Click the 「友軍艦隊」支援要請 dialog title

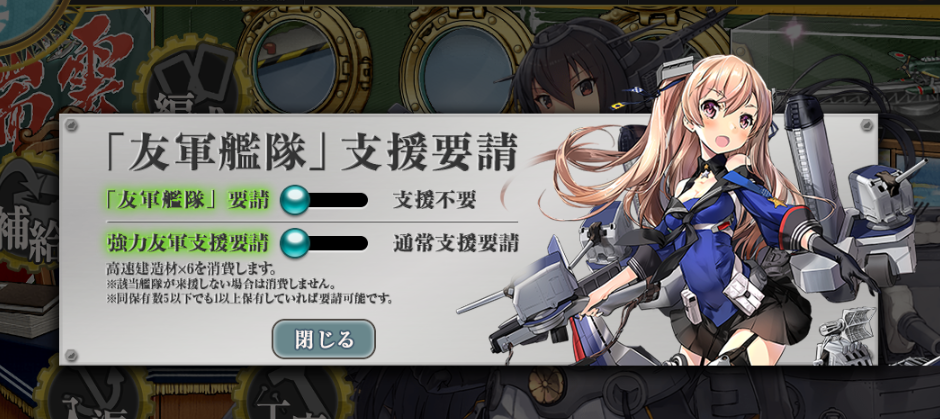pos(310,153)
